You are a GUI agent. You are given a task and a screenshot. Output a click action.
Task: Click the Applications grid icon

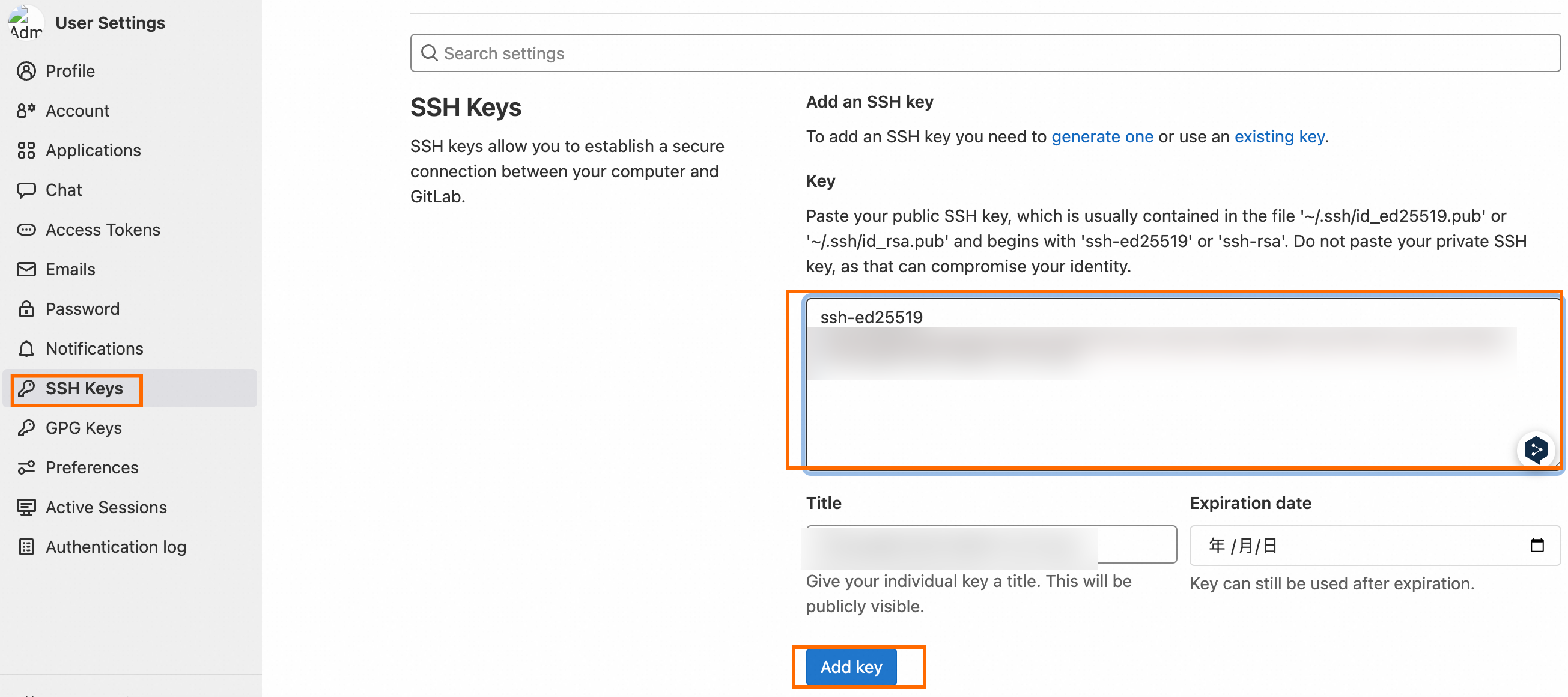tap(26, 150)
